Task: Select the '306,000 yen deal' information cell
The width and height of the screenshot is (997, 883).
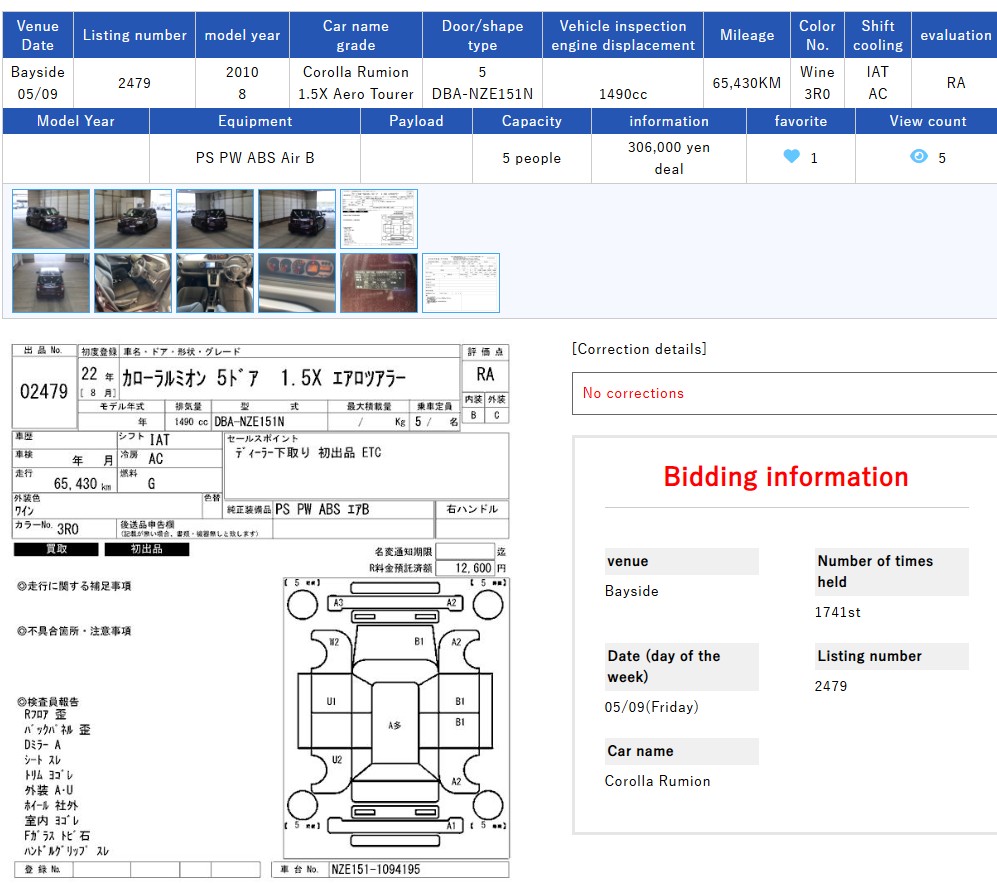Action: 668,158
